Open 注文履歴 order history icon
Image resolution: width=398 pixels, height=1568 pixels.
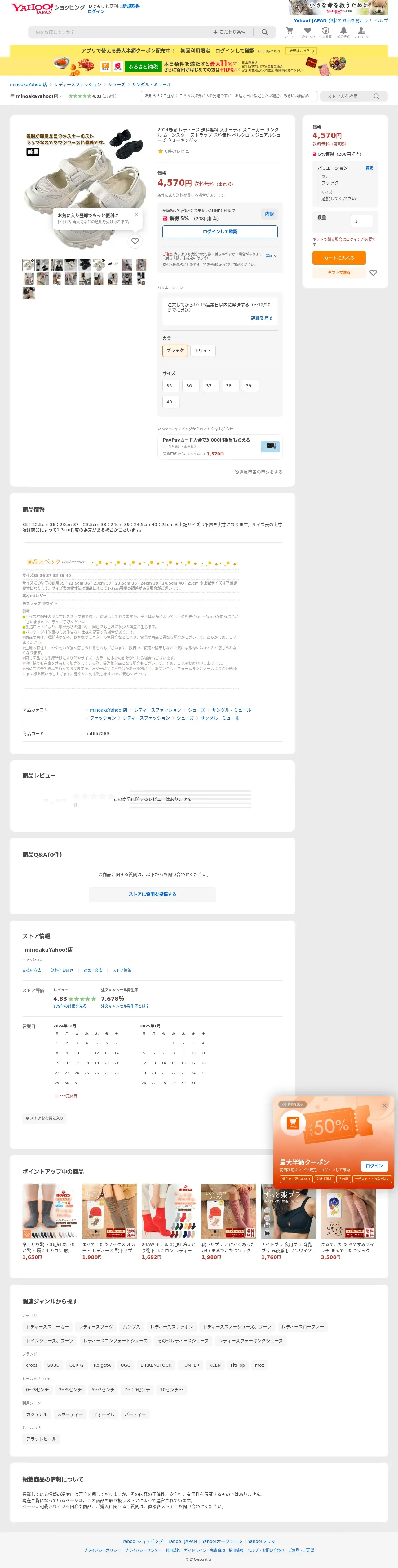tap(325, 32)
